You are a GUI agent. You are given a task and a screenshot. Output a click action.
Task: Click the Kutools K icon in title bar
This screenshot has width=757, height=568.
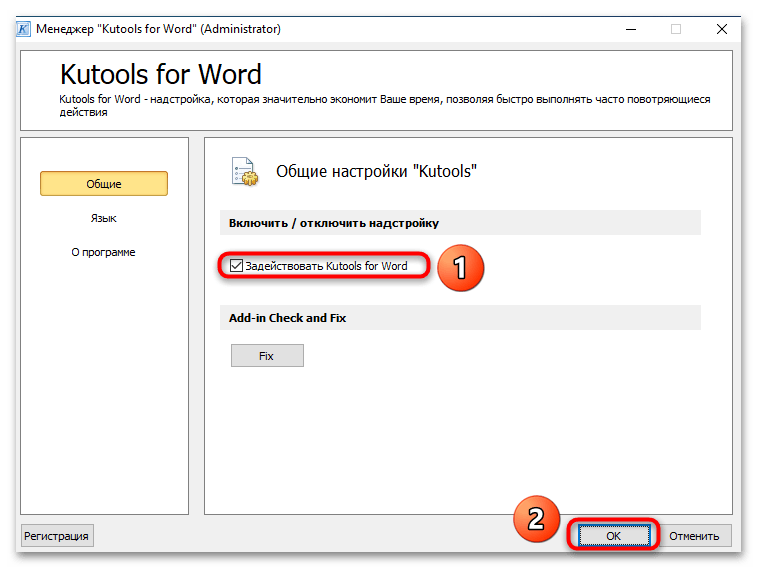[23, 29]
